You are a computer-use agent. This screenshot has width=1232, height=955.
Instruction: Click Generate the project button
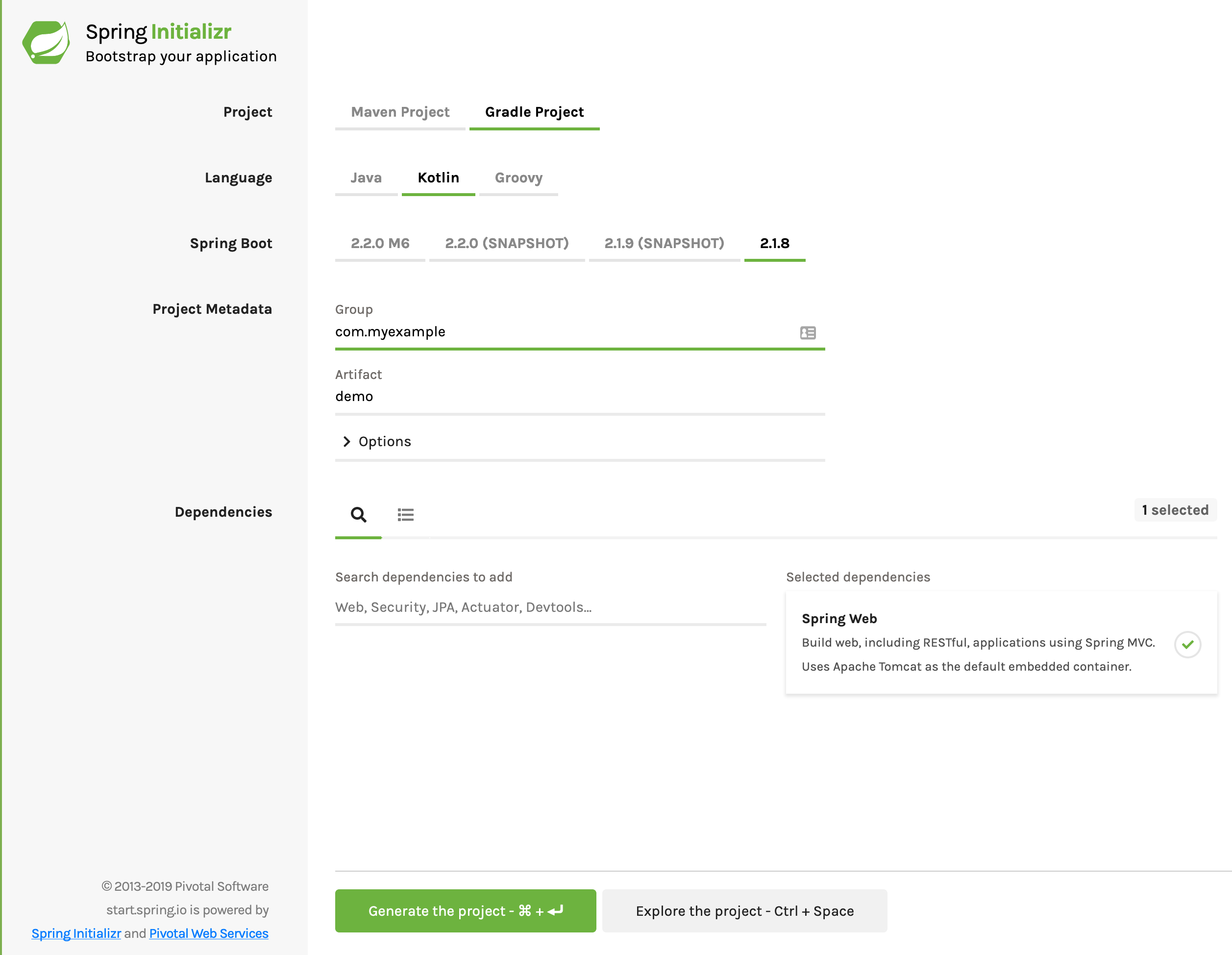pyautogui.click(x=466, y=910)
